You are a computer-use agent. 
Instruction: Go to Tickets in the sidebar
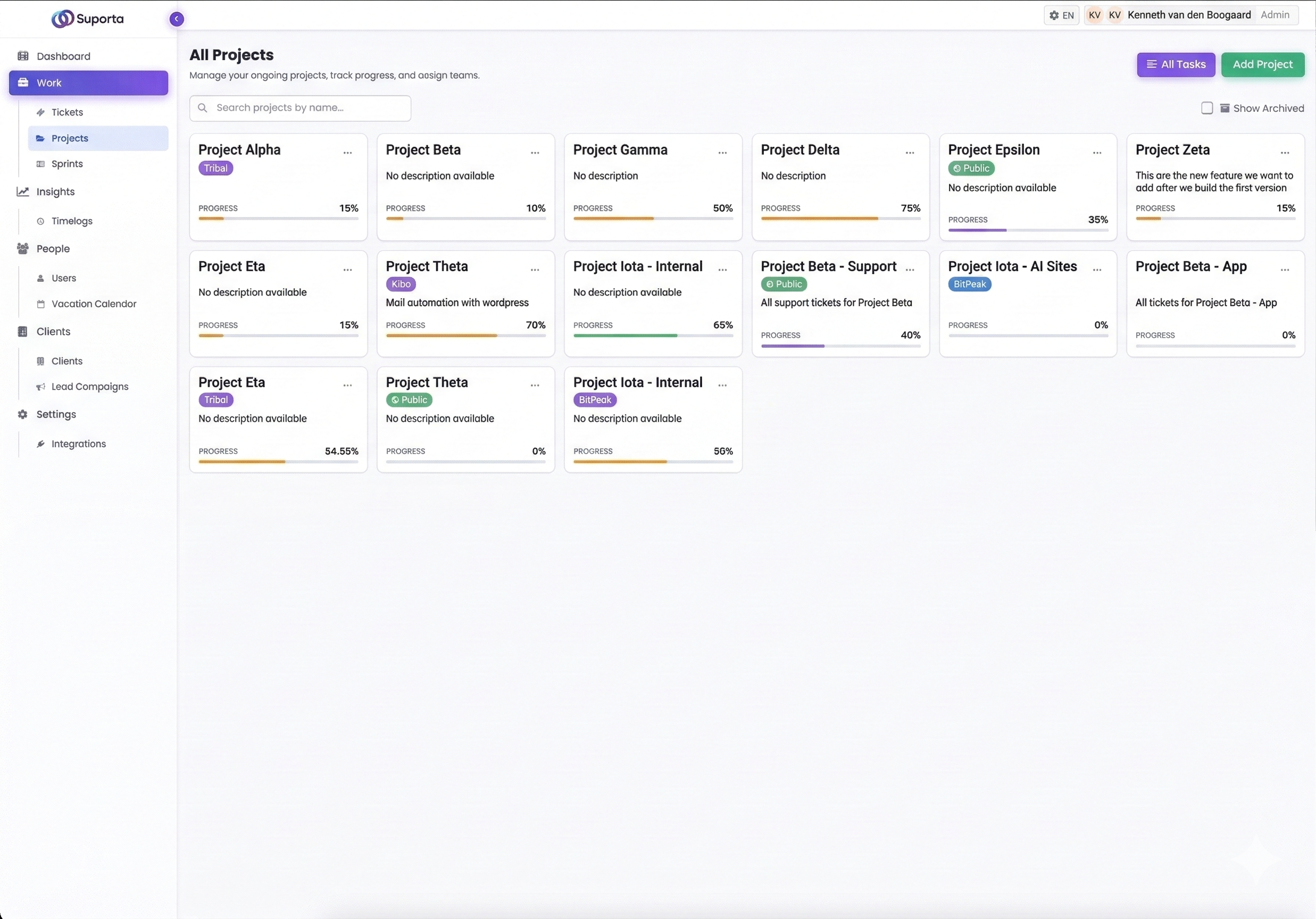[x=67, y=112]
